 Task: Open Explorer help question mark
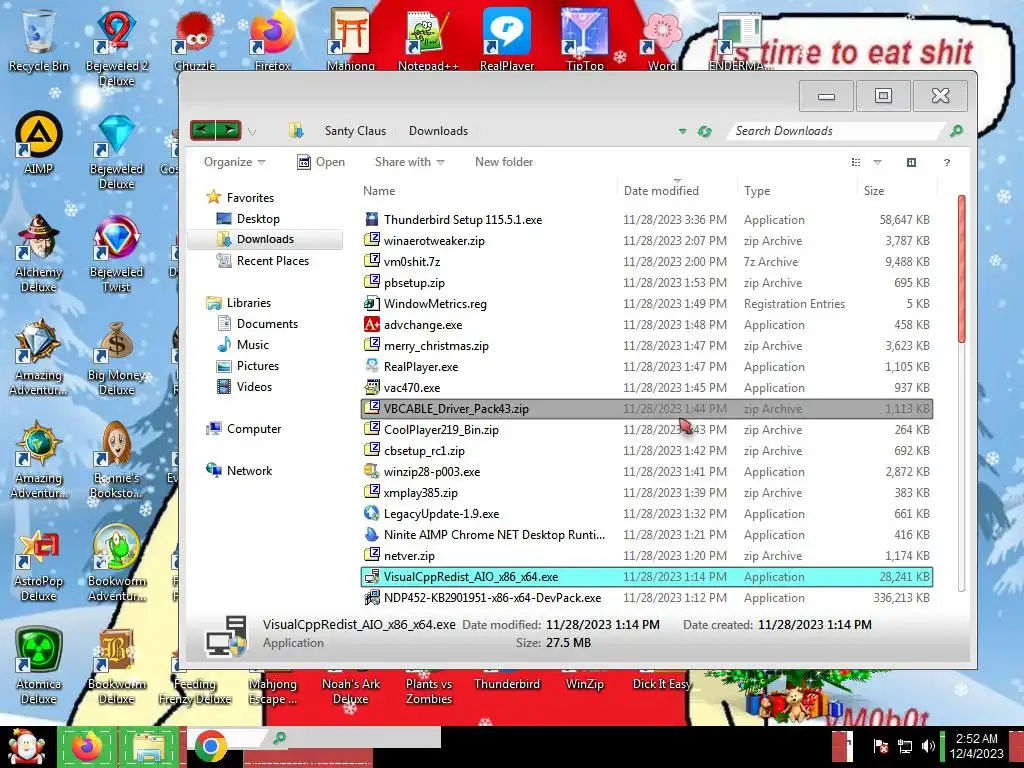(x=946, y=162)
